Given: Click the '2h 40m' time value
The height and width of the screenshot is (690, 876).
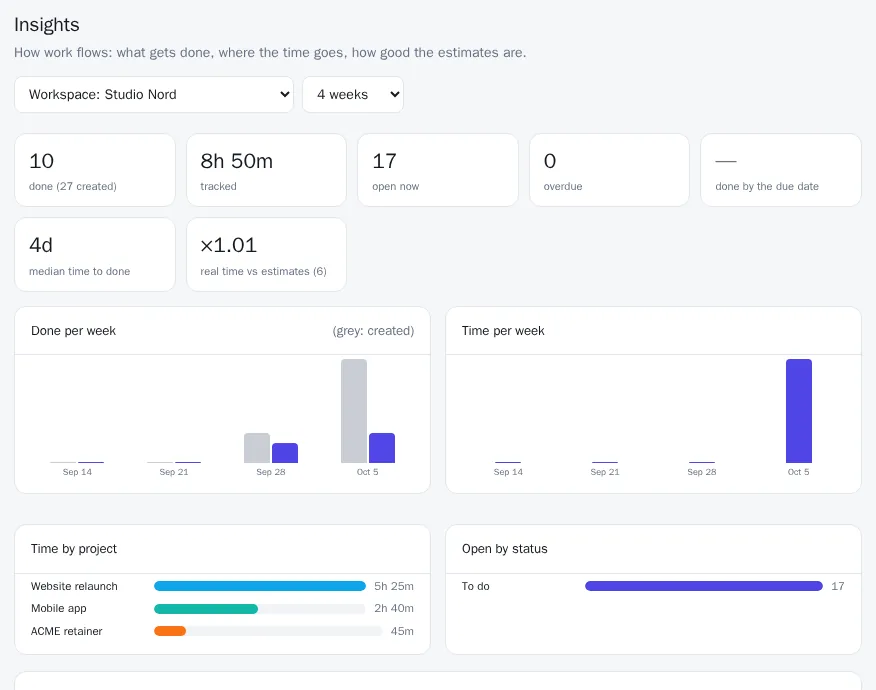Looking at the screenshot, I should coord(394,608).
